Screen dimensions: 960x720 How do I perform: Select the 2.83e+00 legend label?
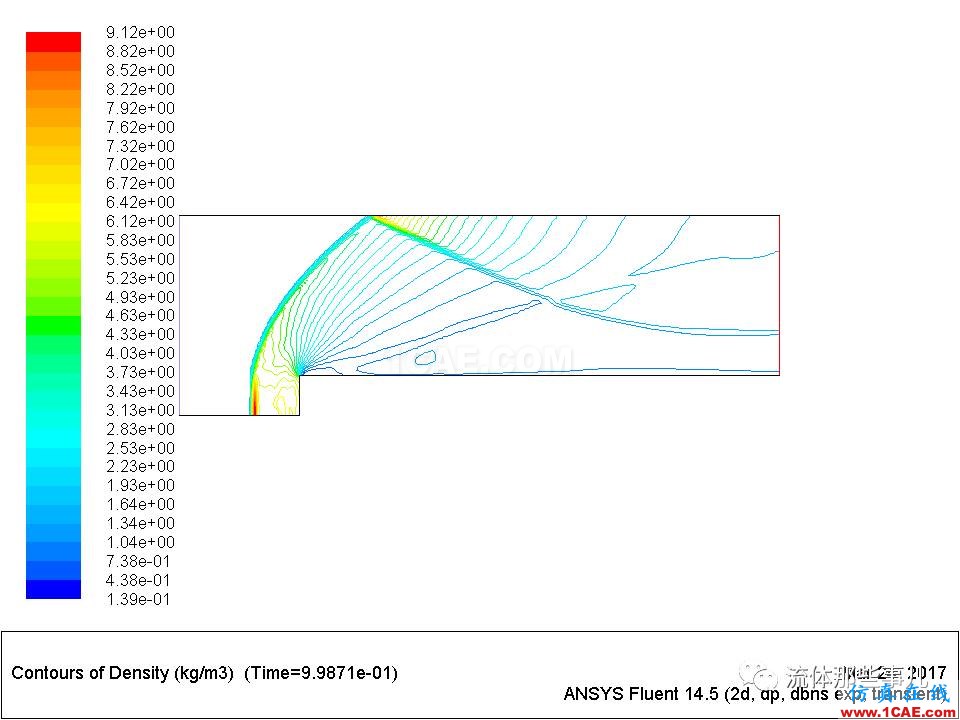(x=140, y=429)
